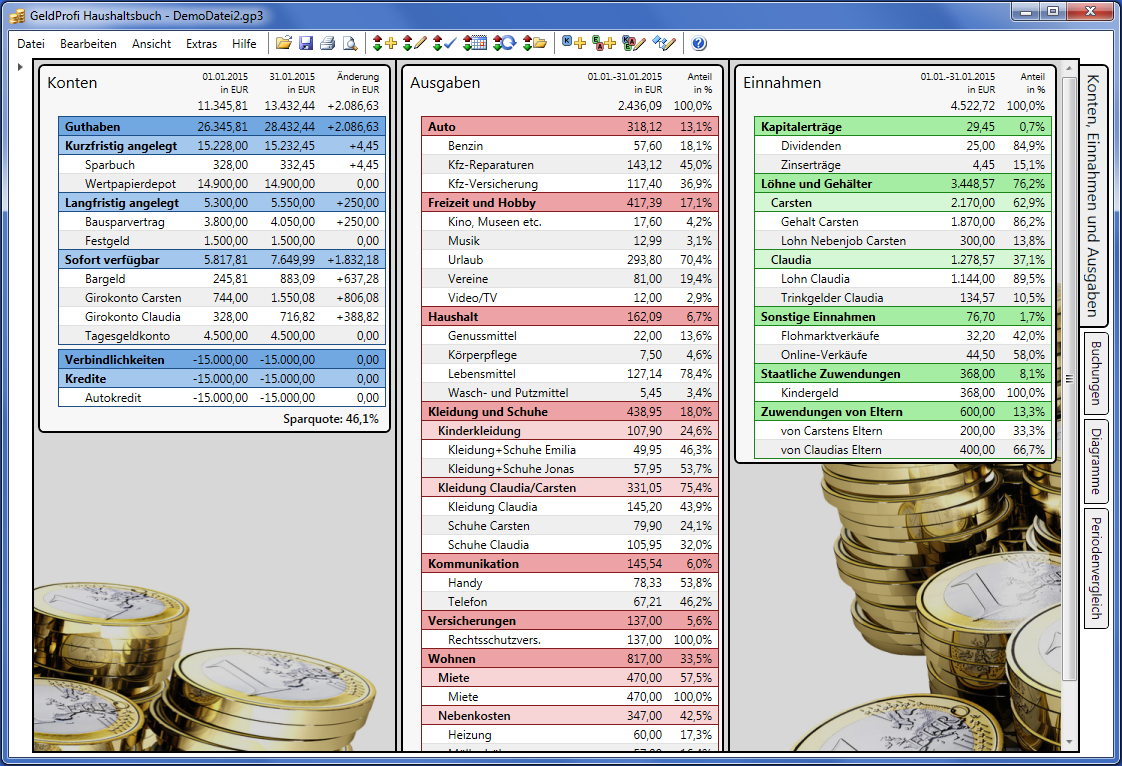Screen dimensions: 1122x766
Task: Select the Wertpapierdepot account row
Action: tap(222, 184)
